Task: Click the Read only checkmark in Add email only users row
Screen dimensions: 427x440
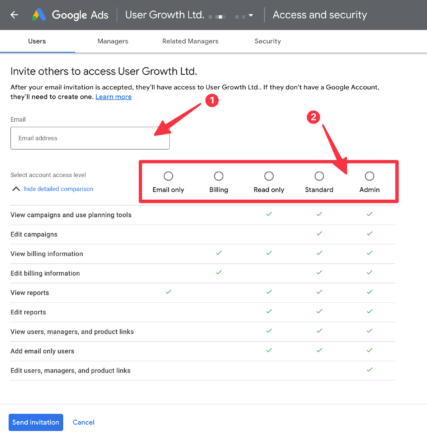Action: (269, 350)
